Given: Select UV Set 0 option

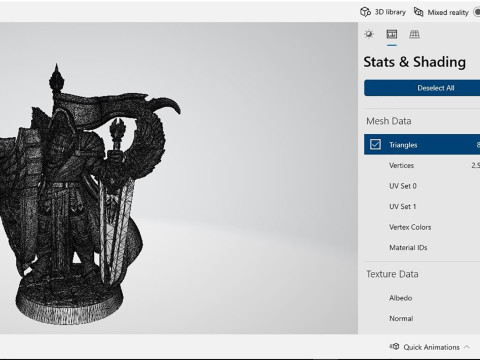Looking at the screenshot, I should [x=422, y=186].
